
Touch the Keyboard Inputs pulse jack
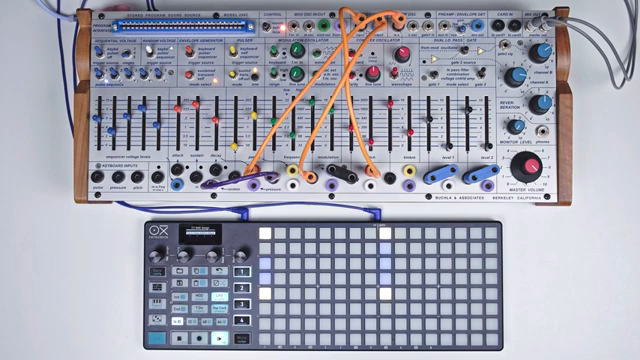click(x=98, y=177)
